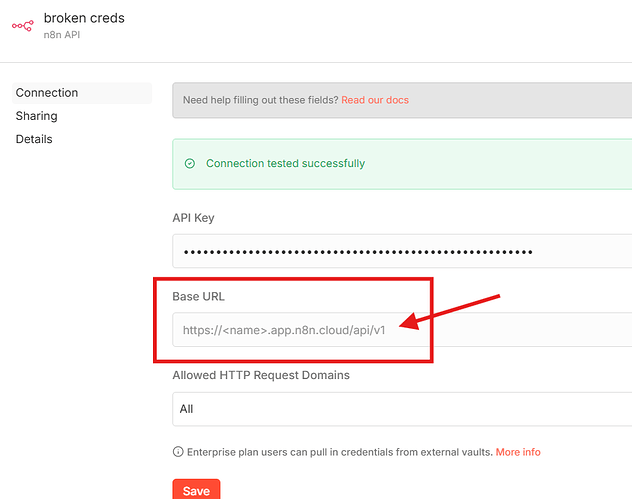Viewport: 632px width, 499px height.
Task: Click the "Connection tested successfully" message
Action: click(x=285, y=164)
